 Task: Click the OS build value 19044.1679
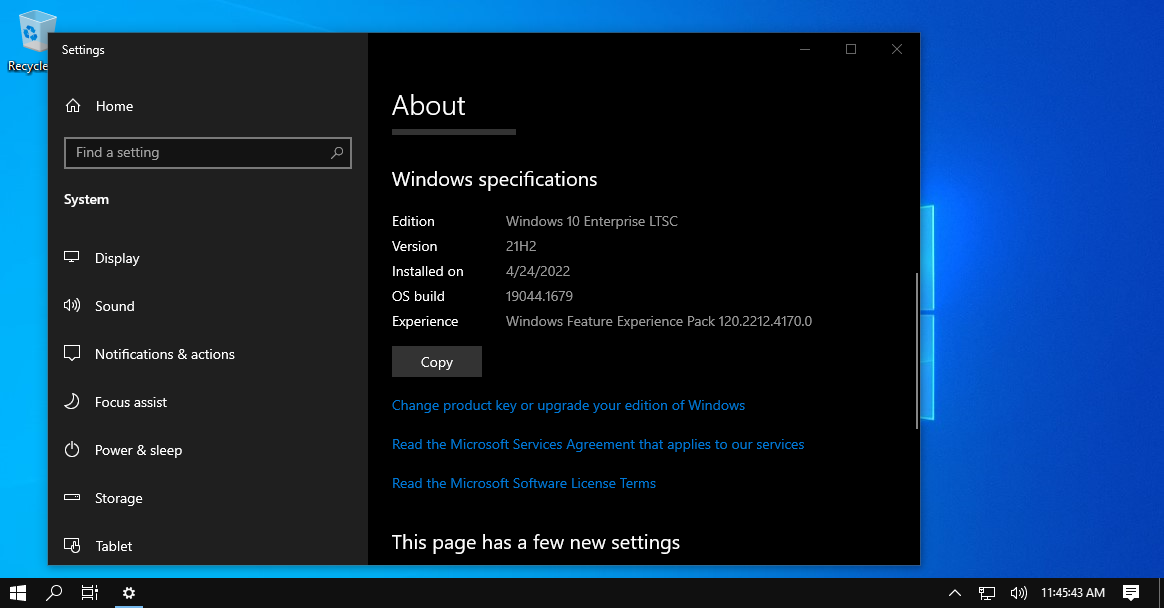539,296
